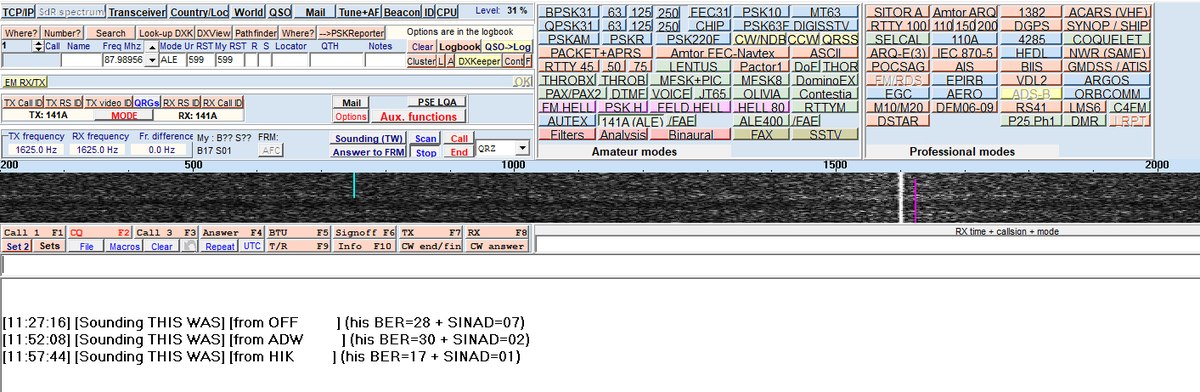Start Sounding (TW)

point(368,138)
